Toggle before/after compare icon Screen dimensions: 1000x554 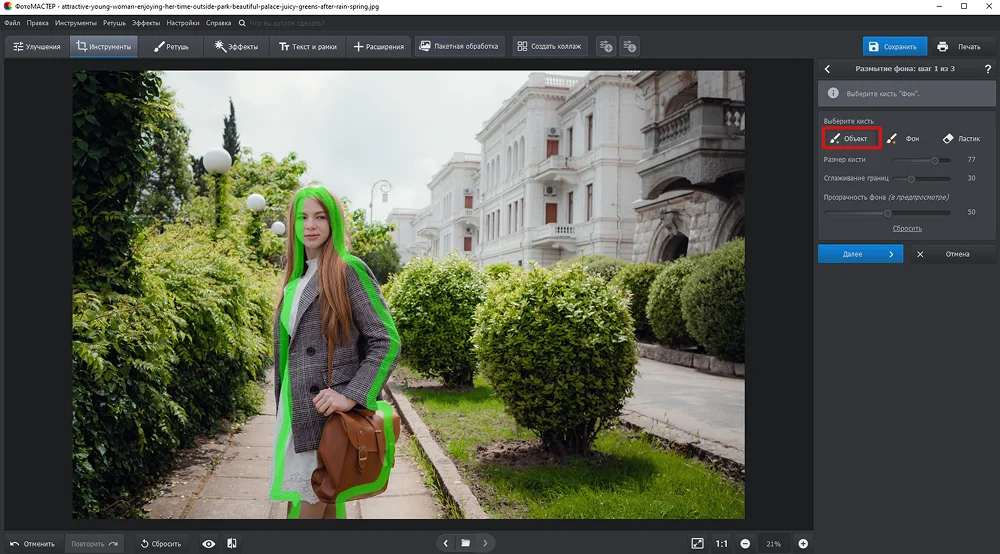click(x=232, y=544)
